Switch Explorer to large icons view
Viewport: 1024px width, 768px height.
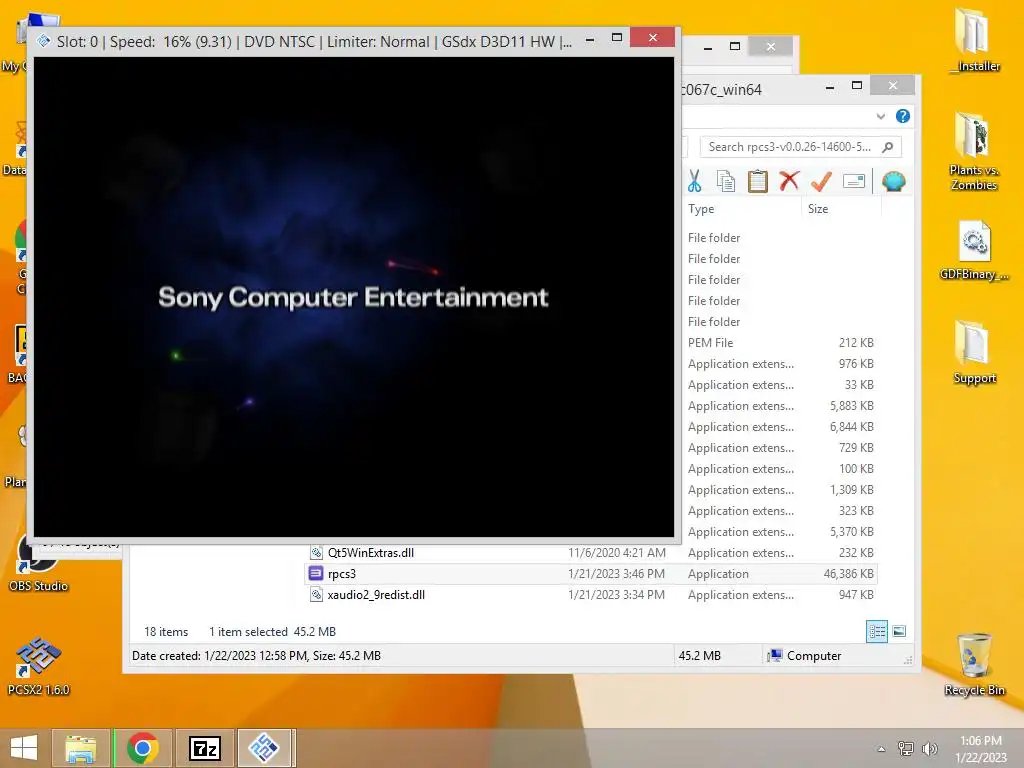(899, 631)
